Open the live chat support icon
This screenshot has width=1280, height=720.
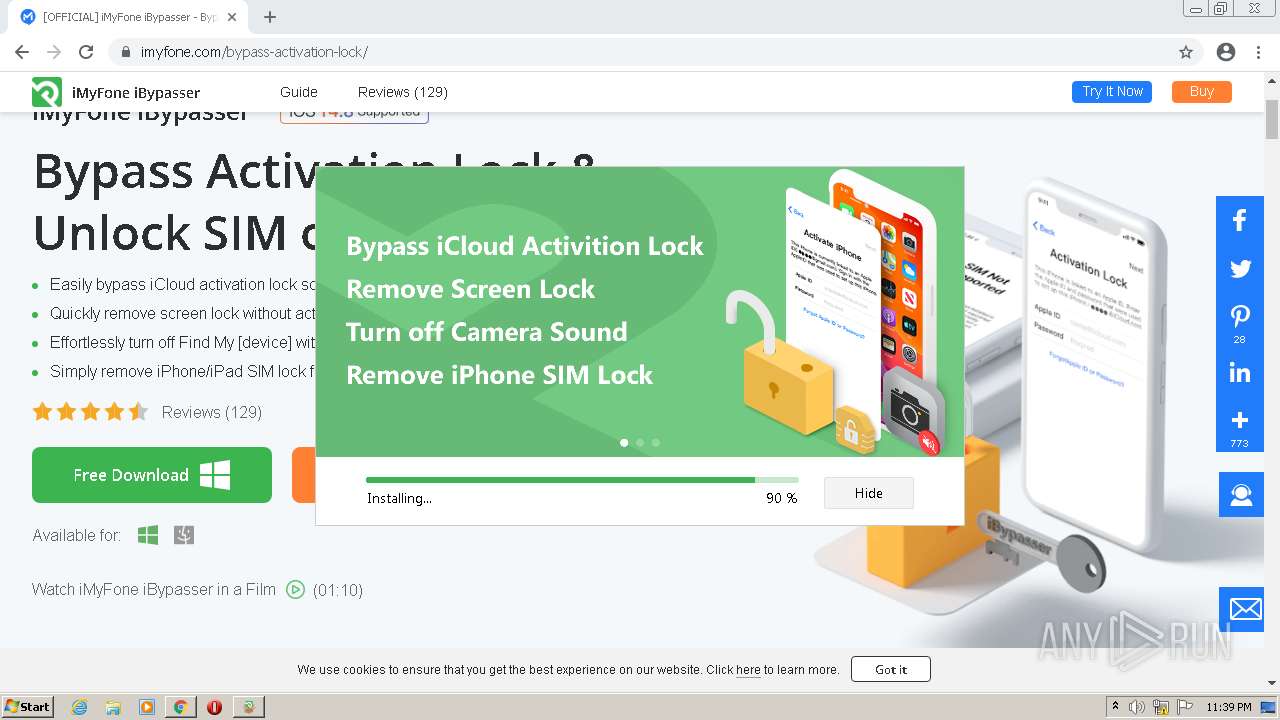click(1241, 495)
